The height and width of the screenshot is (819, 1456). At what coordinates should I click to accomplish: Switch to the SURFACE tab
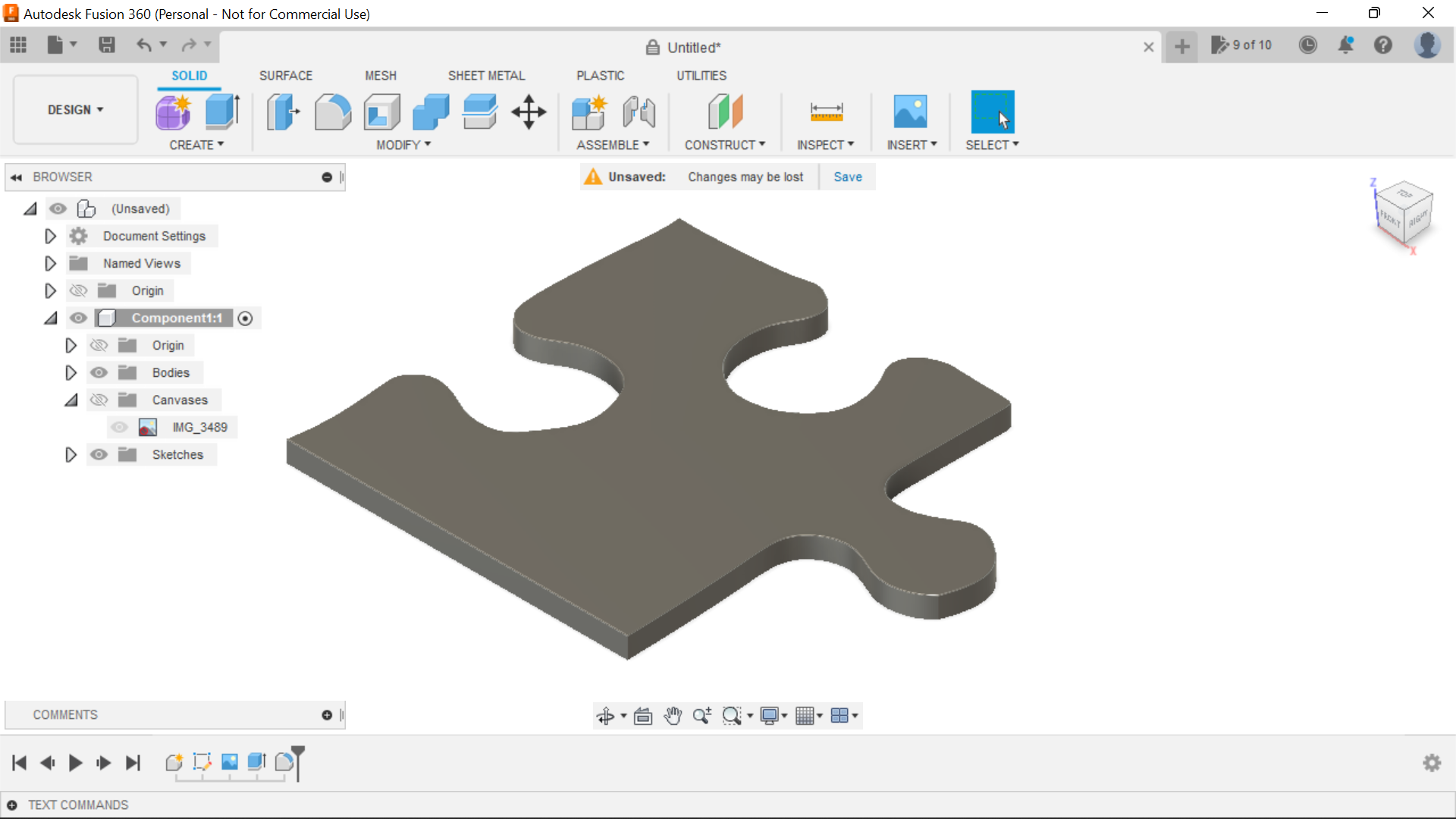tap(286, 75)
